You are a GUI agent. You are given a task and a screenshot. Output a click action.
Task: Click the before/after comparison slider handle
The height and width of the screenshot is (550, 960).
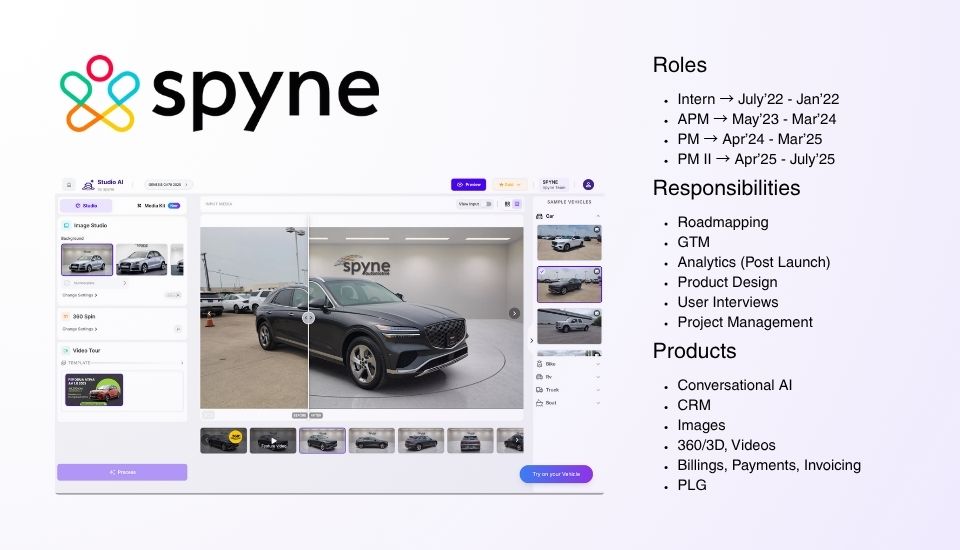pos(308,317)
